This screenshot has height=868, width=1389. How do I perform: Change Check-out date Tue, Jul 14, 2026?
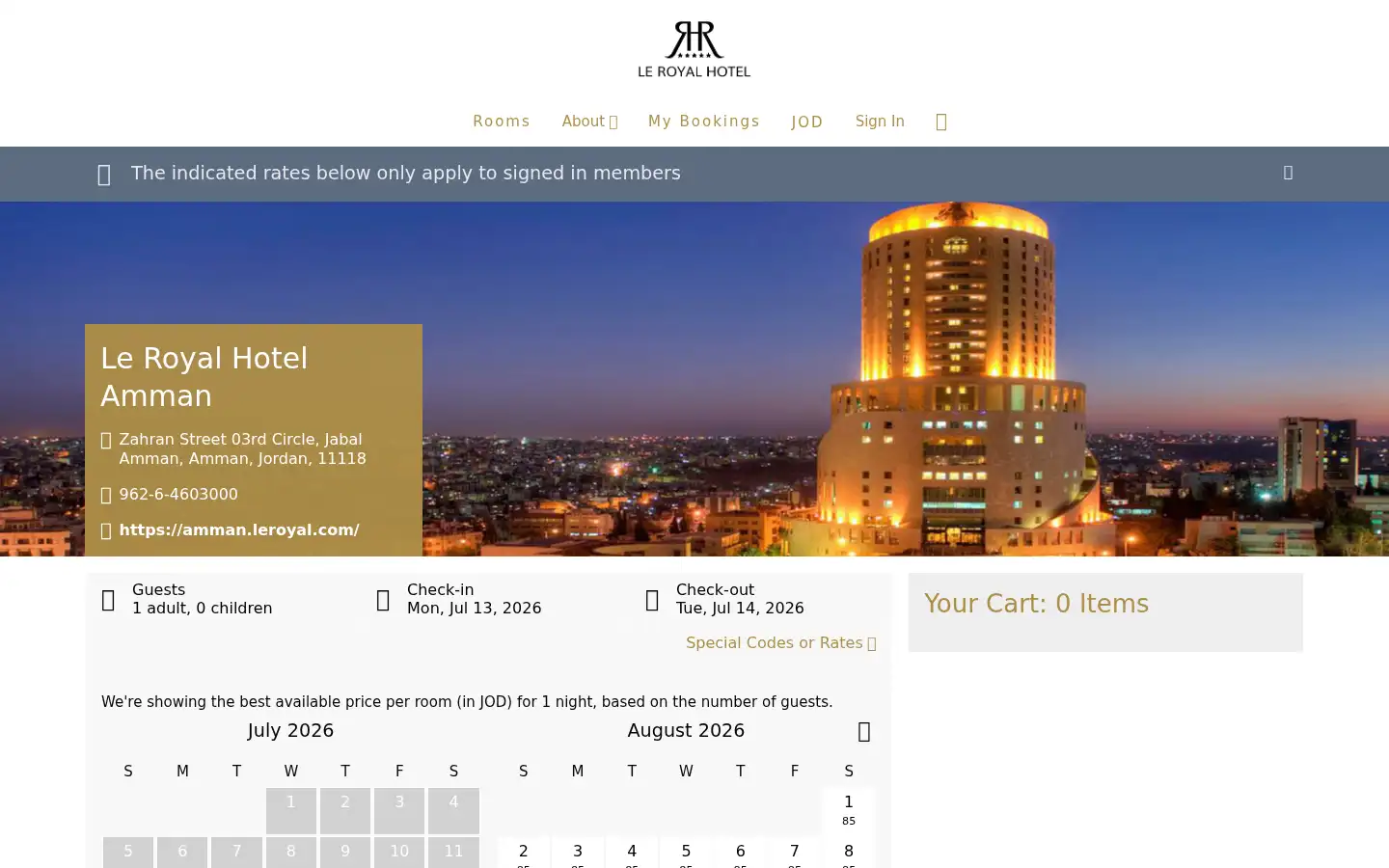740,599
